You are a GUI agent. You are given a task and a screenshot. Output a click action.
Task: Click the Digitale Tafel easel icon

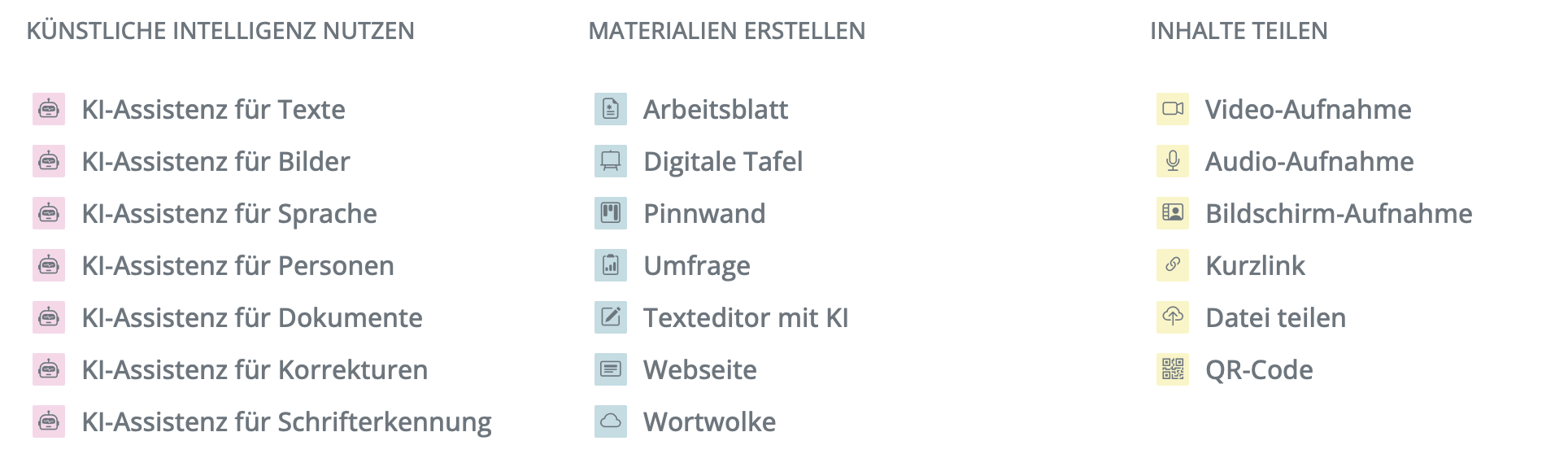pyautogui.click(x=611, y=161)
